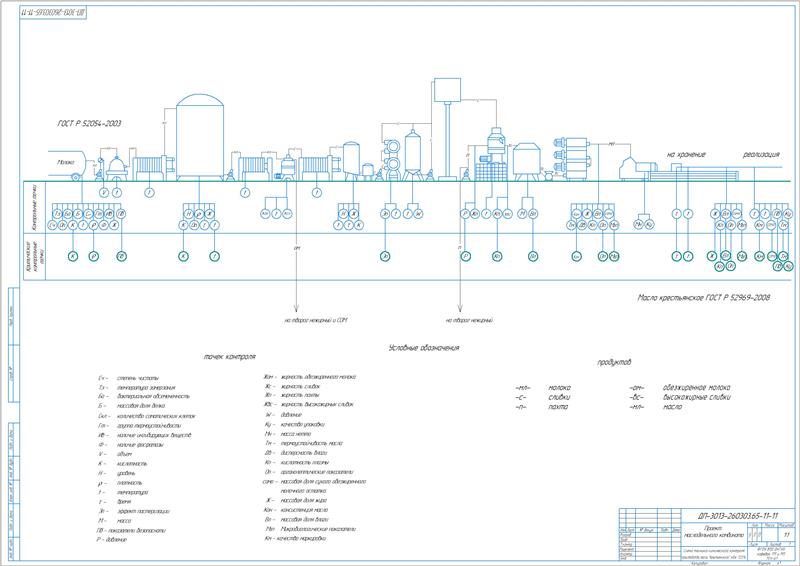Click the square tank on the tall column
The image size is (800, 566).
447,90
